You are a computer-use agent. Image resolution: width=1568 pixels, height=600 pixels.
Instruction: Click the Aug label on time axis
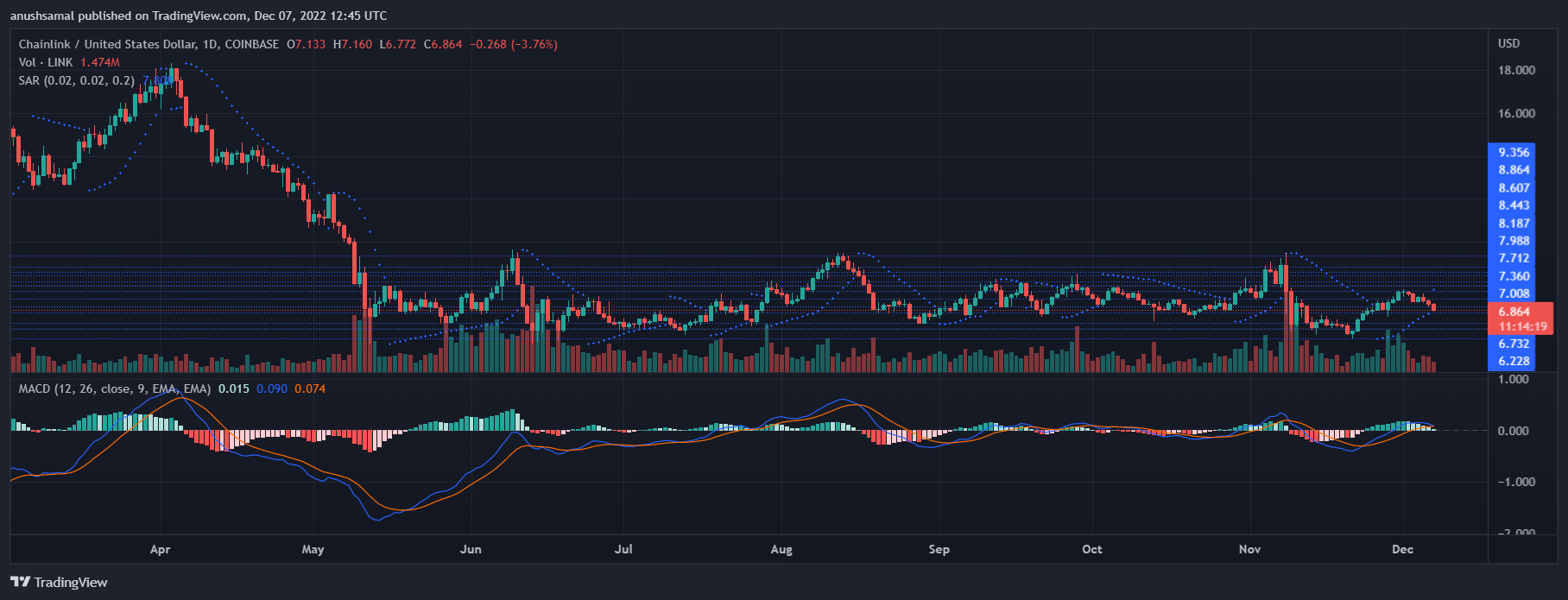781,549
